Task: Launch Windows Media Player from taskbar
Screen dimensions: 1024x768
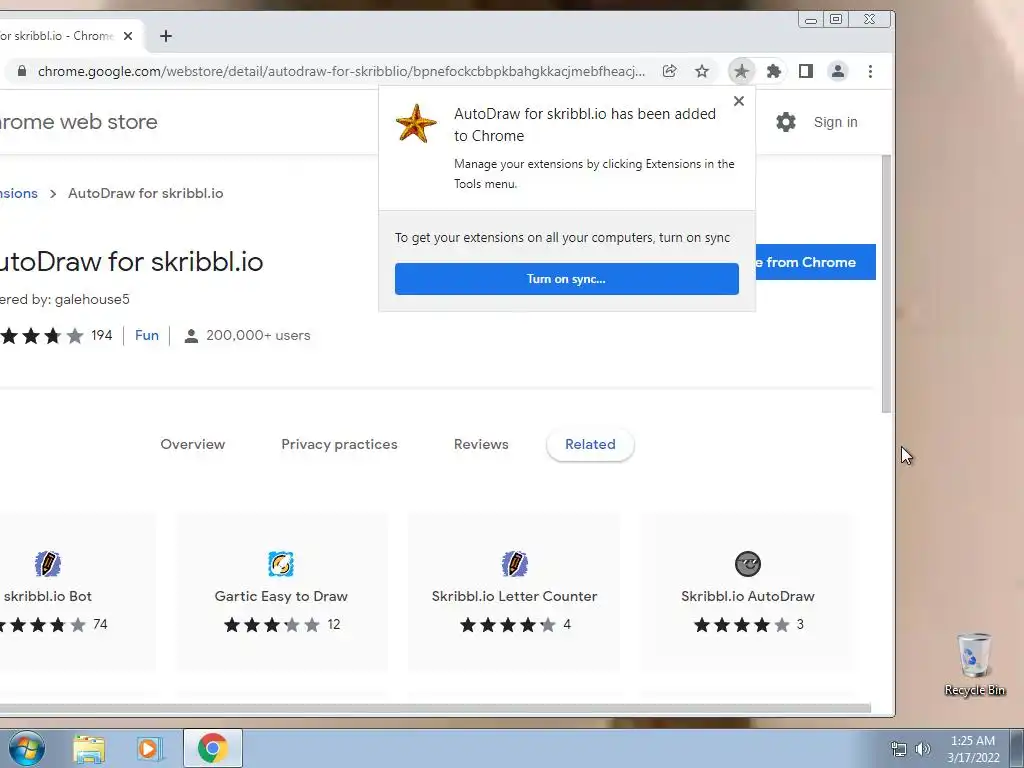Action: point(149,748)
